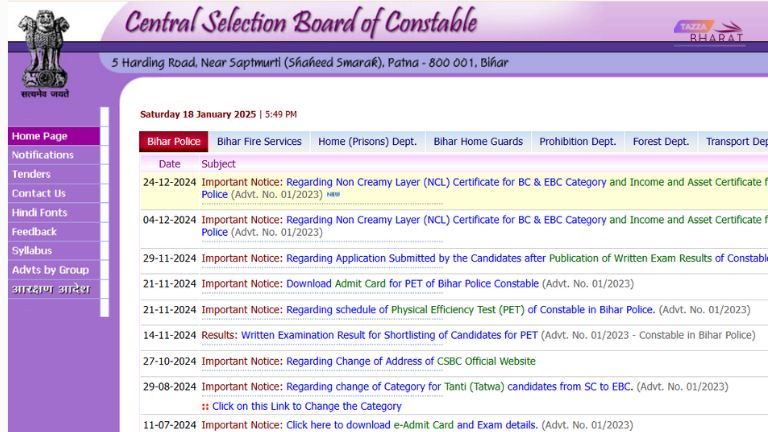Viewport: 768px width, 432px height.
Task: Click the date cell 27-10-2024
Action: tap(169, 361)
